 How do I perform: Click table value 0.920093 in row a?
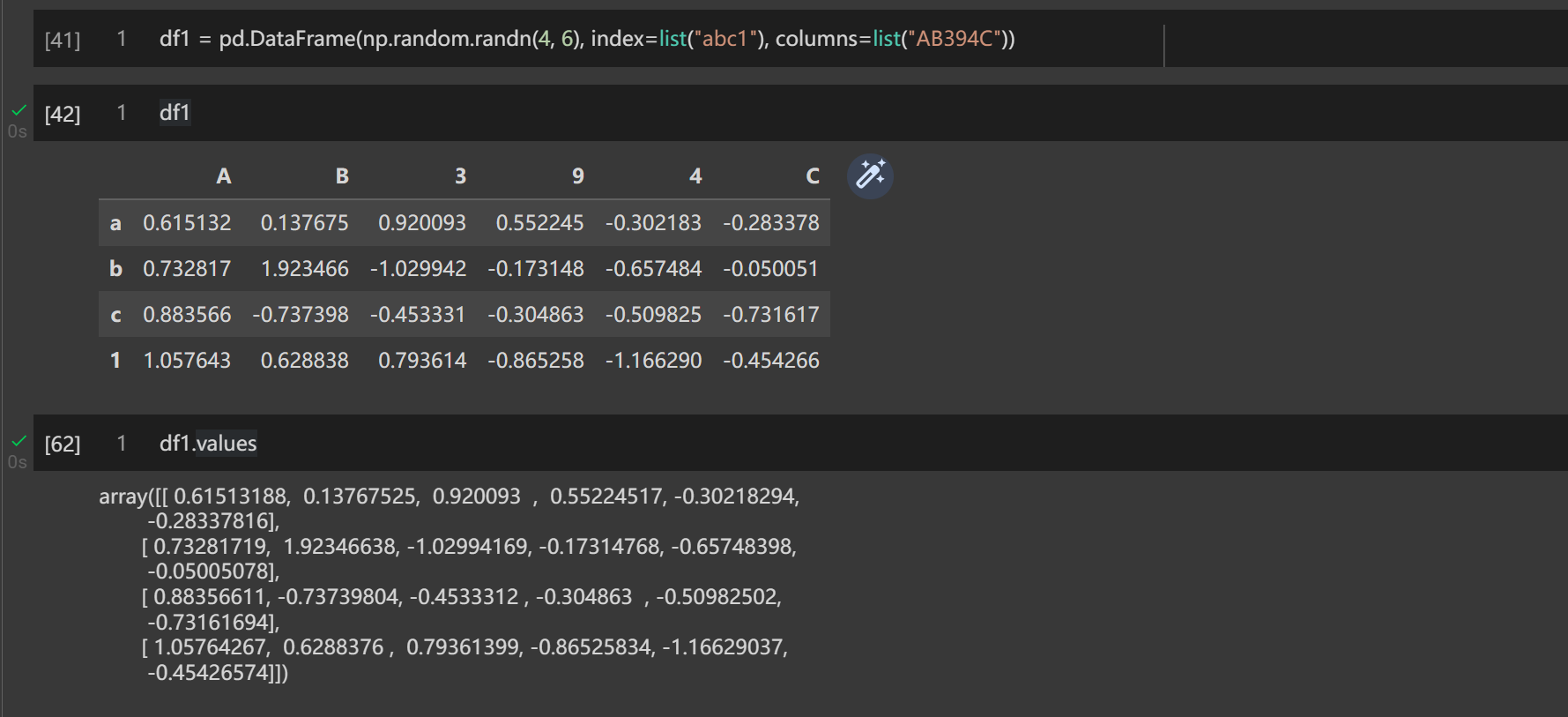[422, 223]
